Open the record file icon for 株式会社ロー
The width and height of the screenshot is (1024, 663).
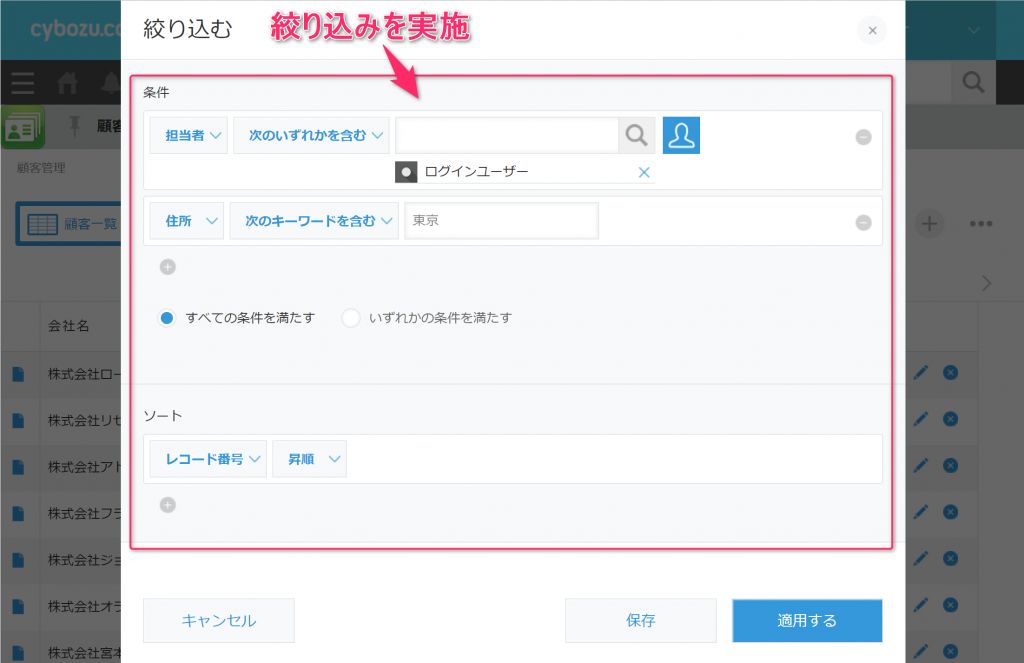[18, 374]
